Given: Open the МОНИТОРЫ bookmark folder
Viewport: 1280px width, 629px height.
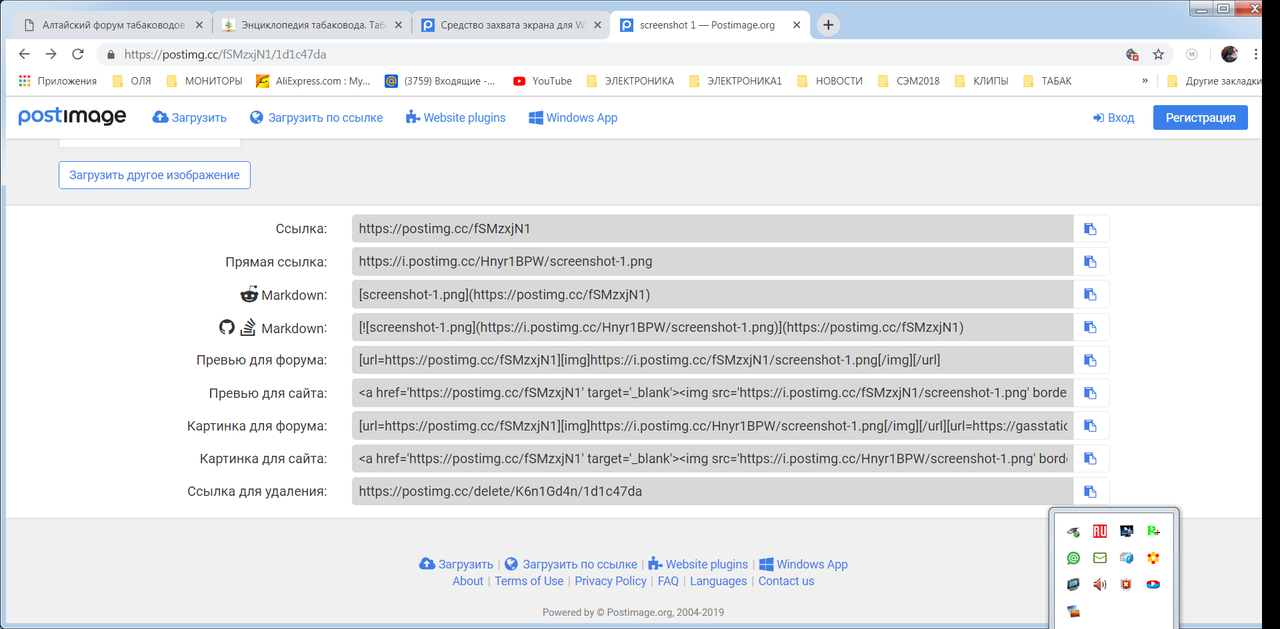Looking at the screenshot, I should [x=204, y=81].
